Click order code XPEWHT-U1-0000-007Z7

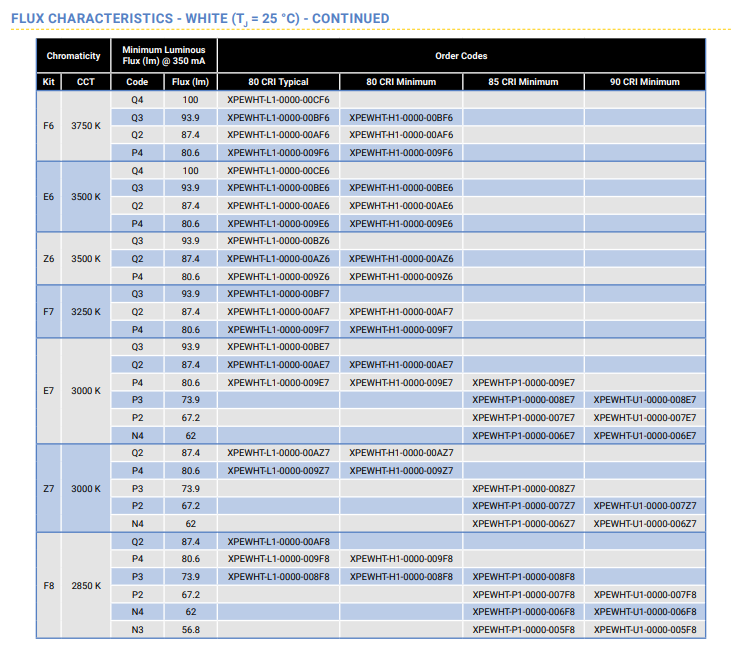(x=645, y=506)
